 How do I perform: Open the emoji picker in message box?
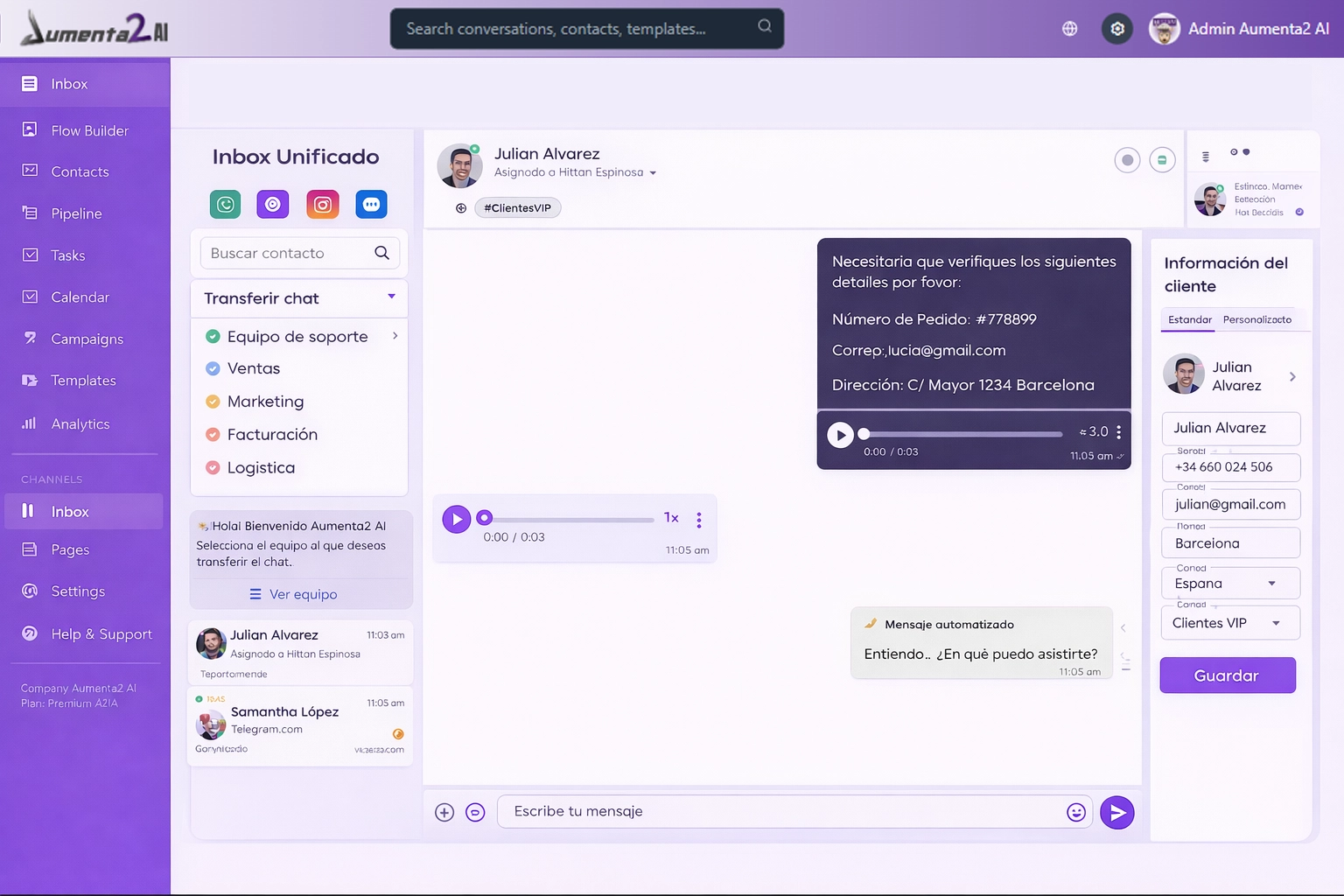[x=1075, y=812]
